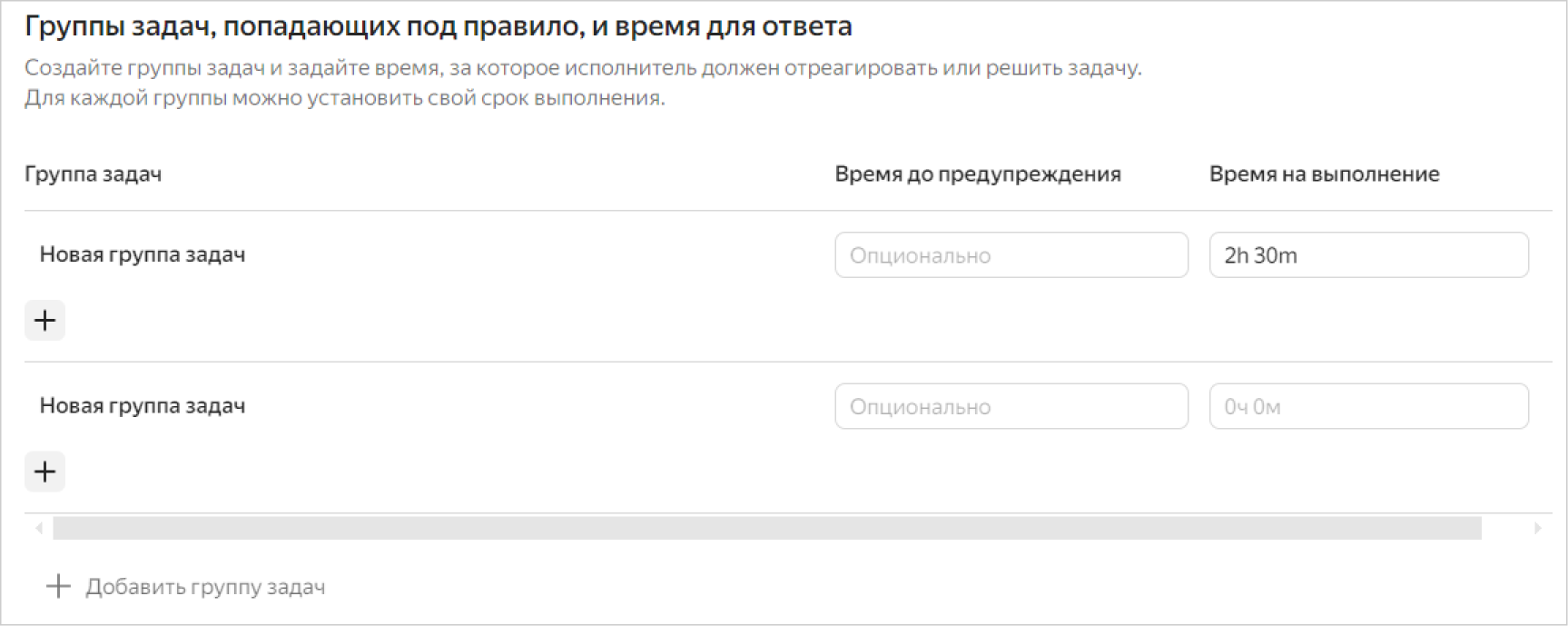The height and width of the screenshot is (626, 1568).
Task: Click the plus button under the first task group
Action: pyautogui.click(x=44, y=320)
